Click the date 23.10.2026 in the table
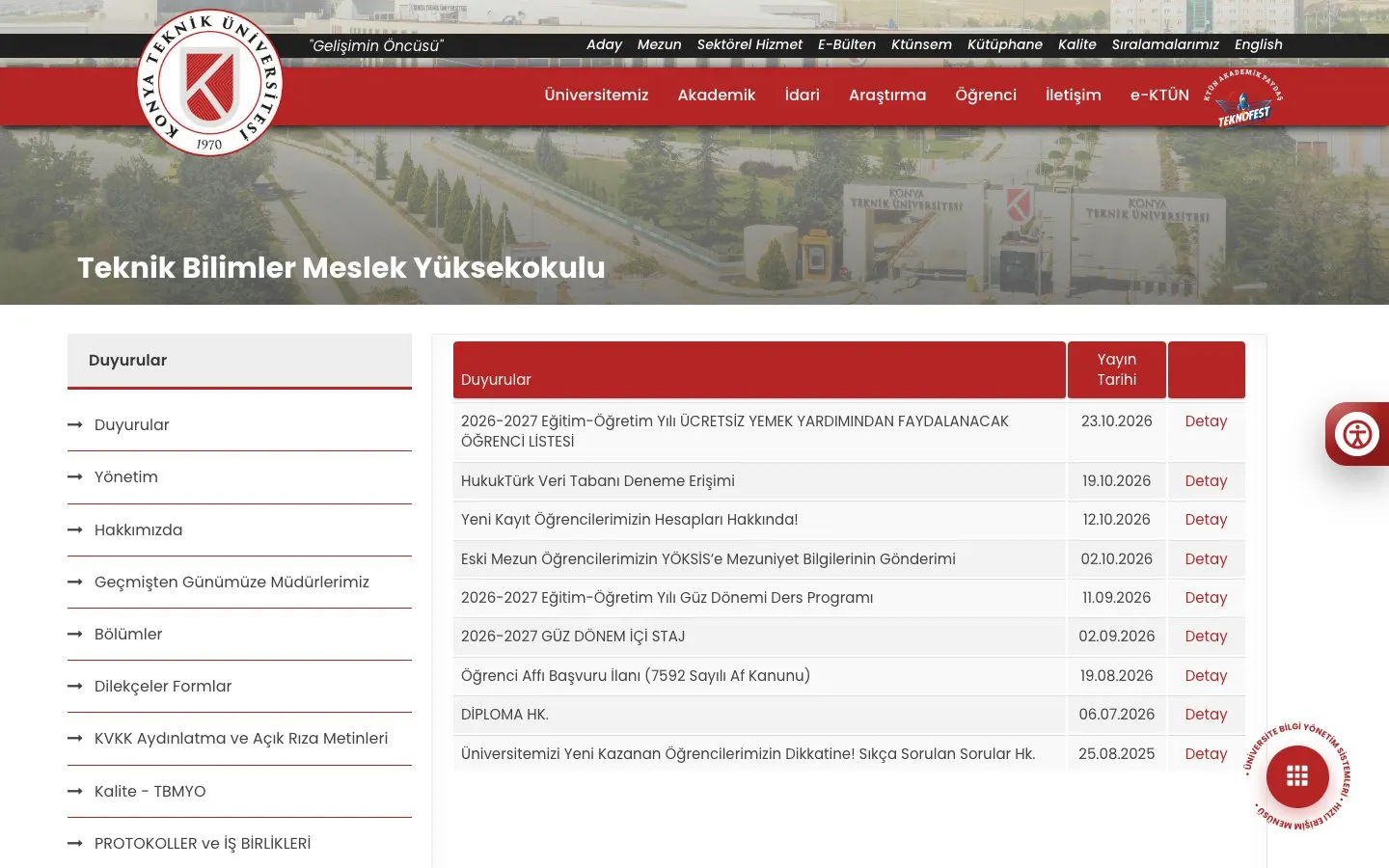This screenshot has width=1389, height=868. coord(1117,421)
